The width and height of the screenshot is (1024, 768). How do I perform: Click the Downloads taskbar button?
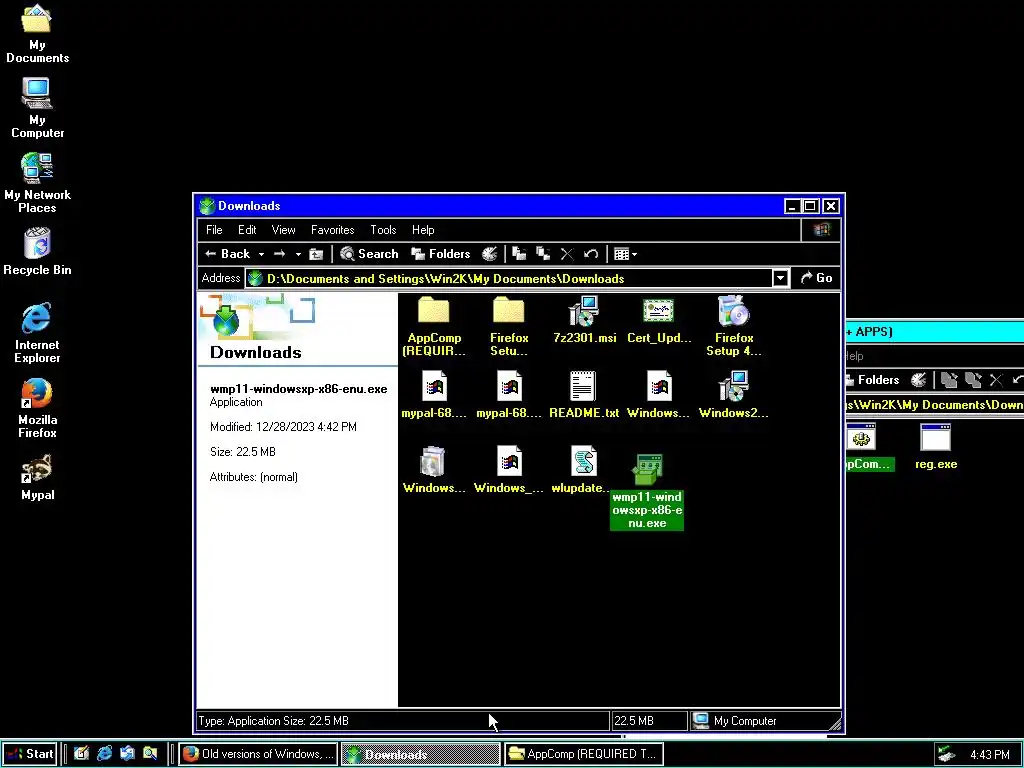(421, 754)
